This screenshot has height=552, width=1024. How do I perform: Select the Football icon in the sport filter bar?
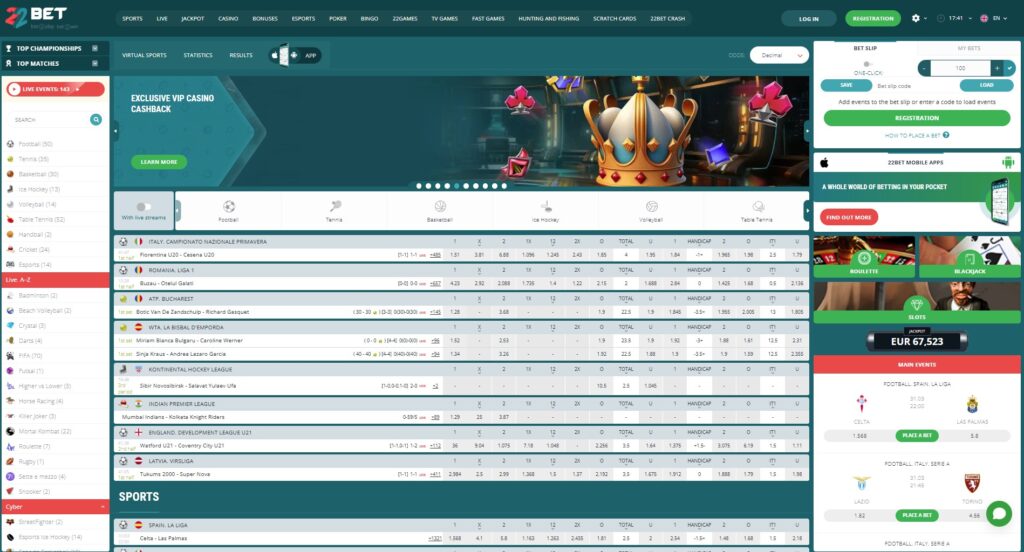pos(229,207)
